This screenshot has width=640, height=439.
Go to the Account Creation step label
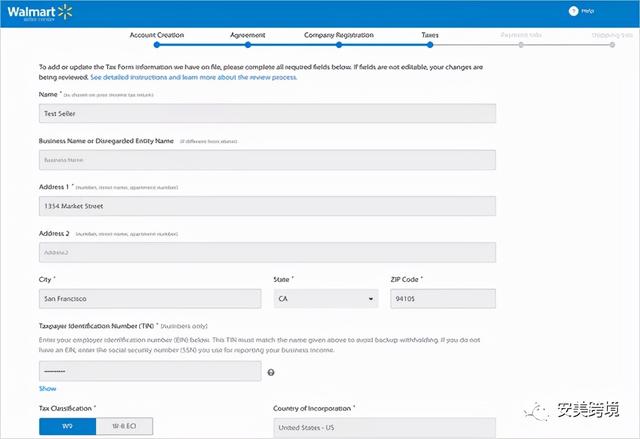156,35
